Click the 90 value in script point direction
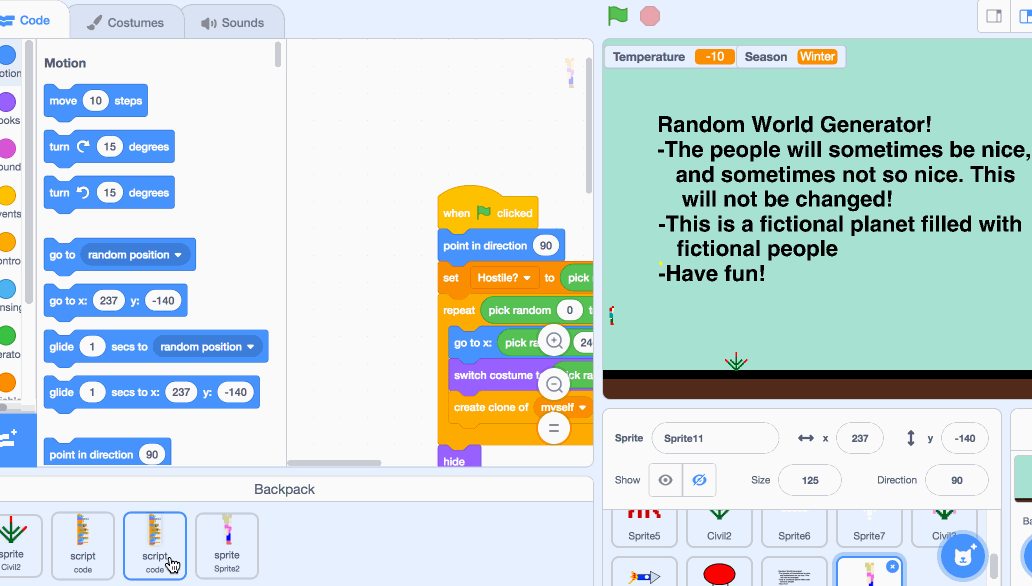This screenshot has height=586, width=1032. pyautogui.click(x=546, y=246)
